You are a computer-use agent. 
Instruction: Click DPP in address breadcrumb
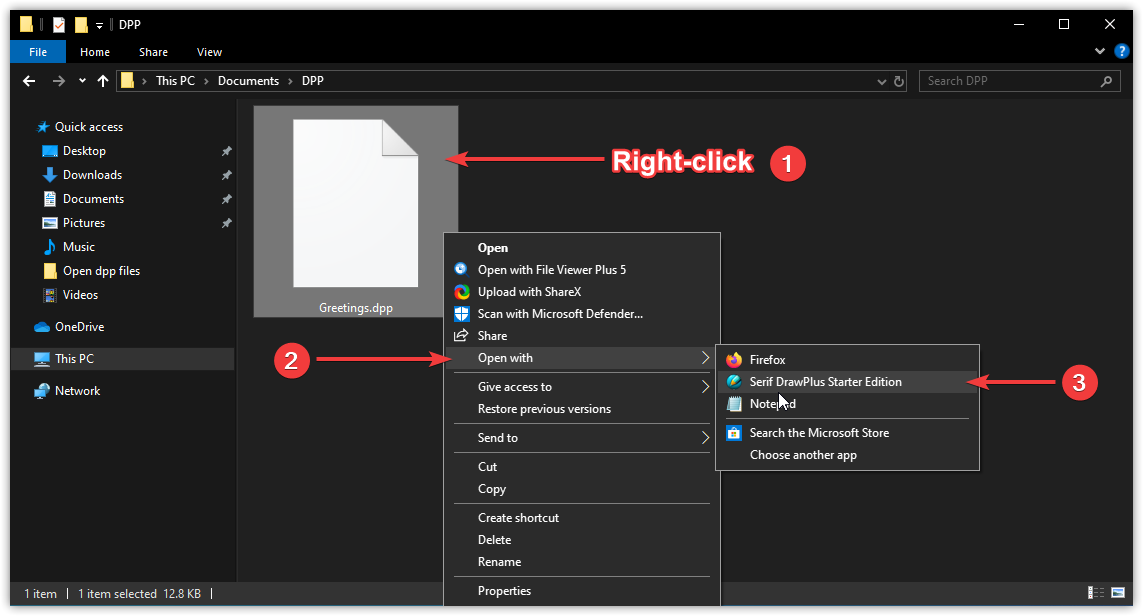point(313,81)
